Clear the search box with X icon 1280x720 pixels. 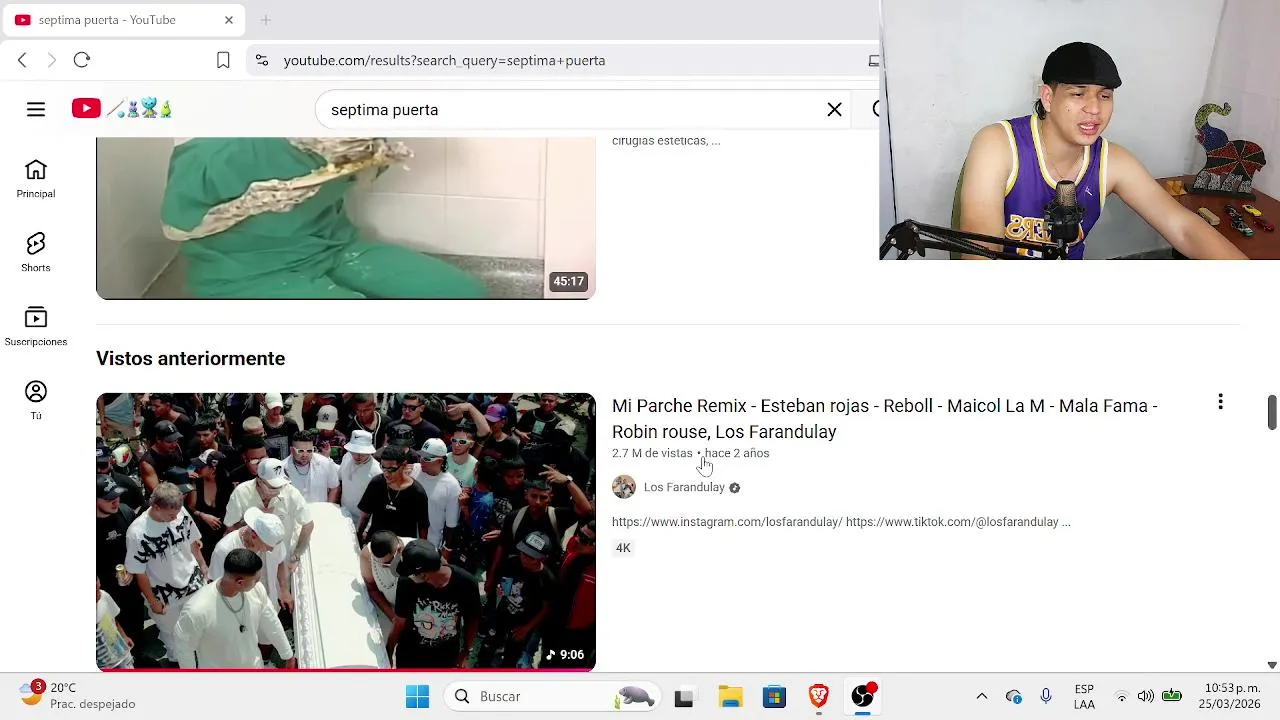point(834,109)
